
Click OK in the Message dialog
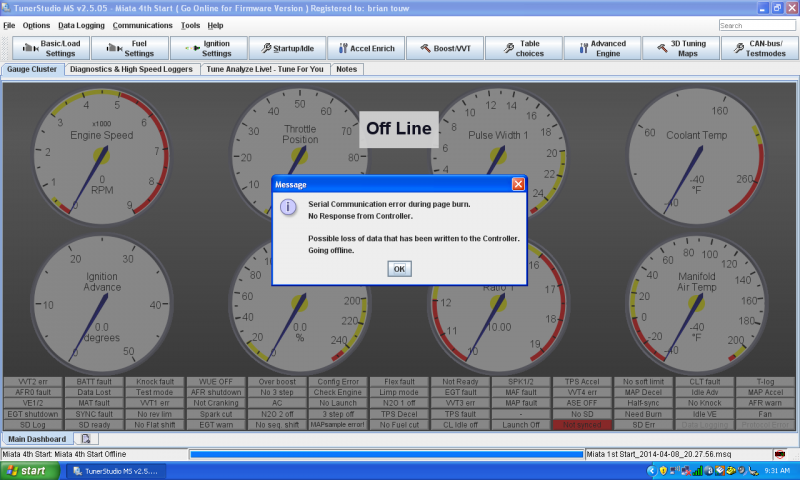click(399, 269)
